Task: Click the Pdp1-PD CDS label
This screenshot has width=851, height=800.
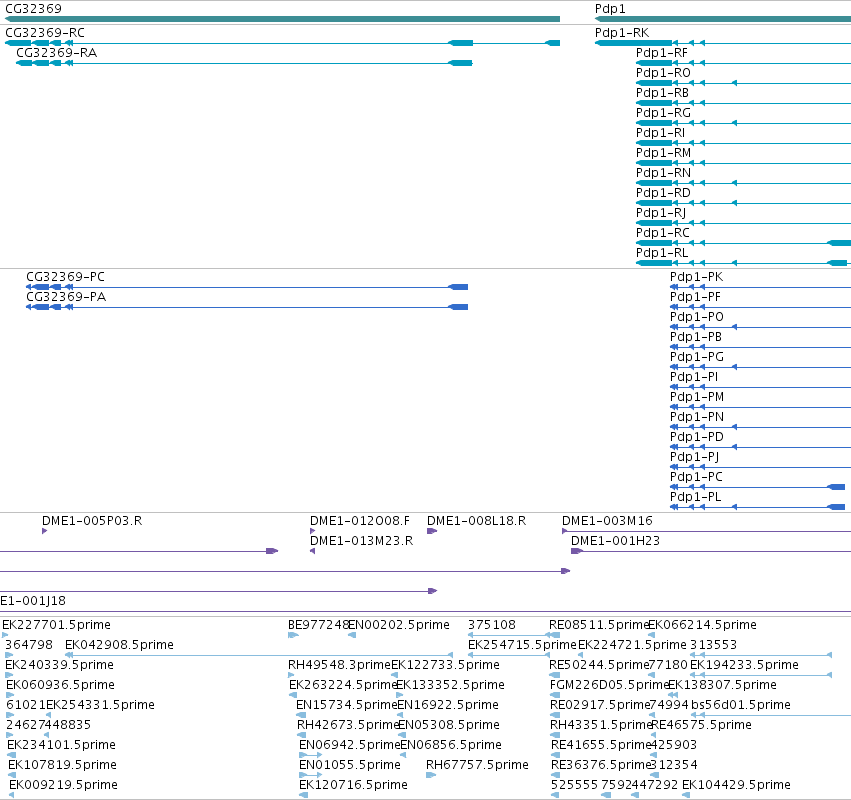Action: point(697,437)
